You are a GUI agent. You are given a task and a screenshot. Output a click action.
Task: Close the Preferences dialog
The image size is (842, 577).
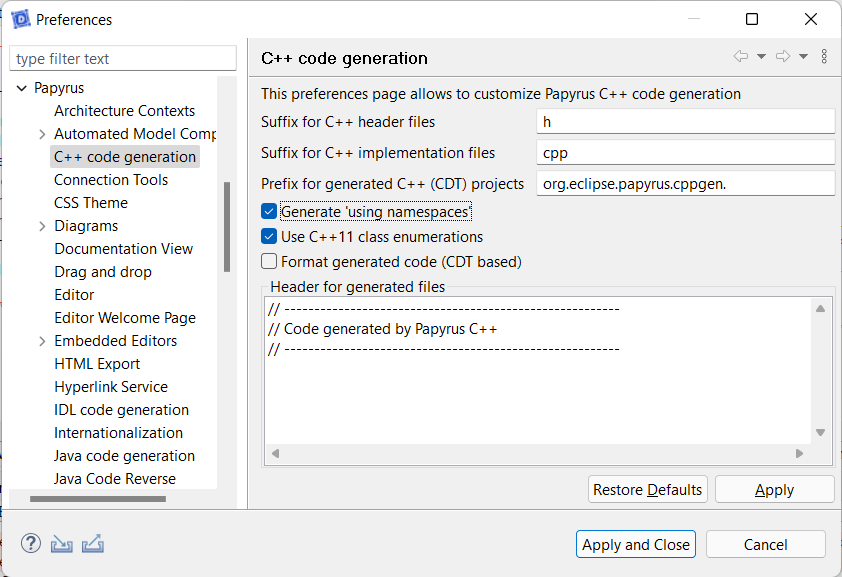pyautogui.click(x=811, y=19)
